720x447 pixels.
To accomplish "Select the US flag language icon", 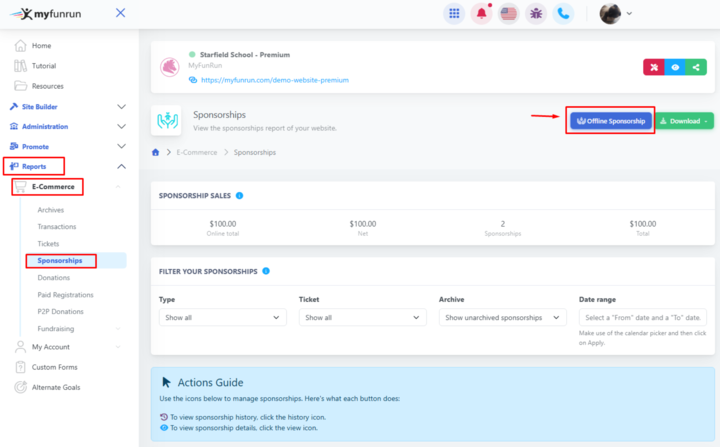I will click(x=509, y=14).
